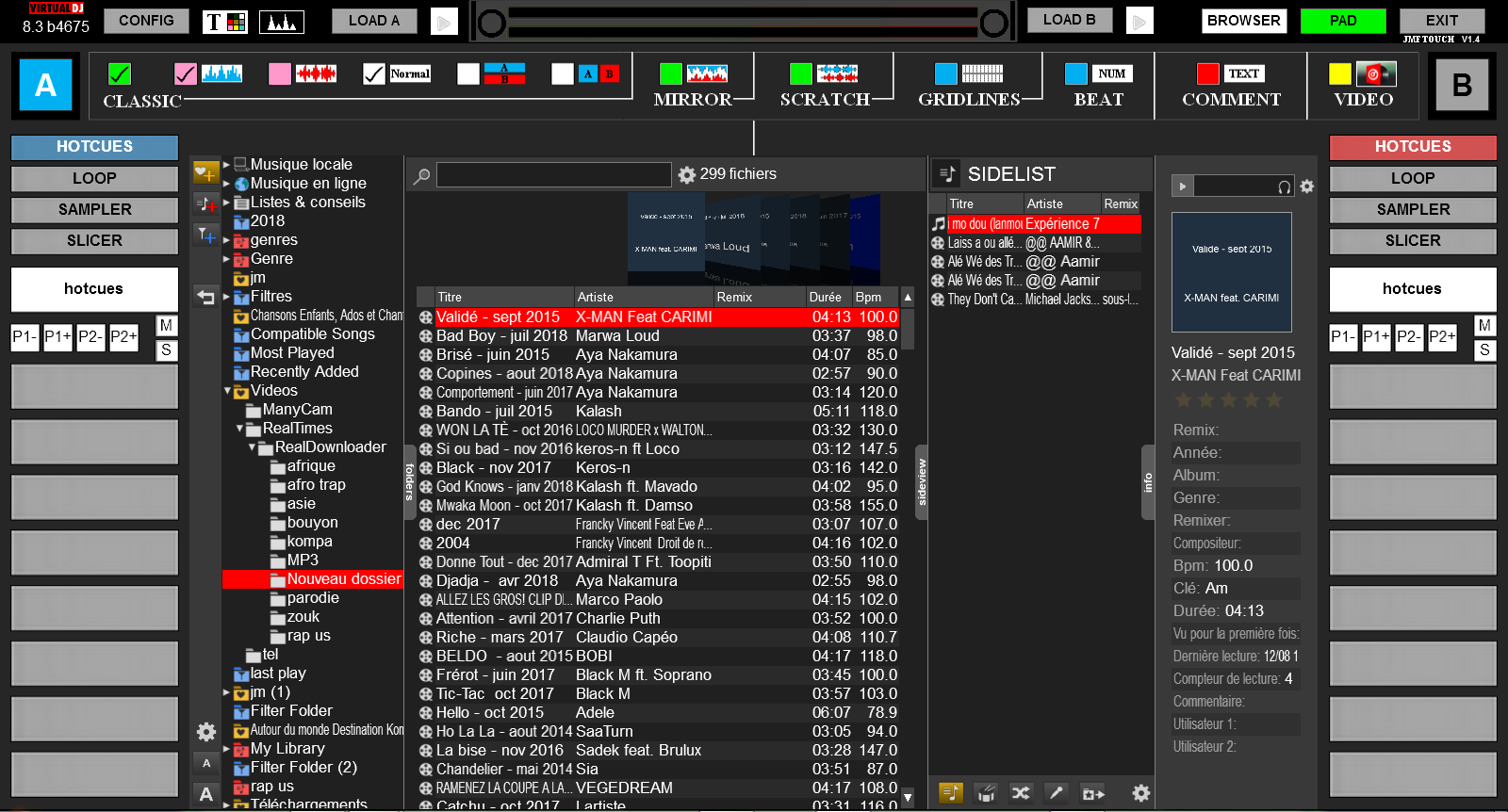This screenshot has width=1508, height=812.
Task: Open the left SAMPLER tab
Action: [x=94, y=209]
